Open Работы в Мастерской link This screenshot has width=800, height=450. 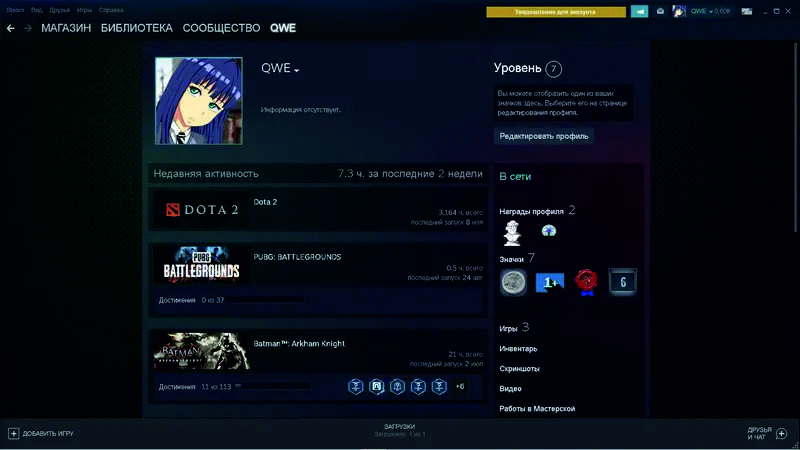coord(537,409)
